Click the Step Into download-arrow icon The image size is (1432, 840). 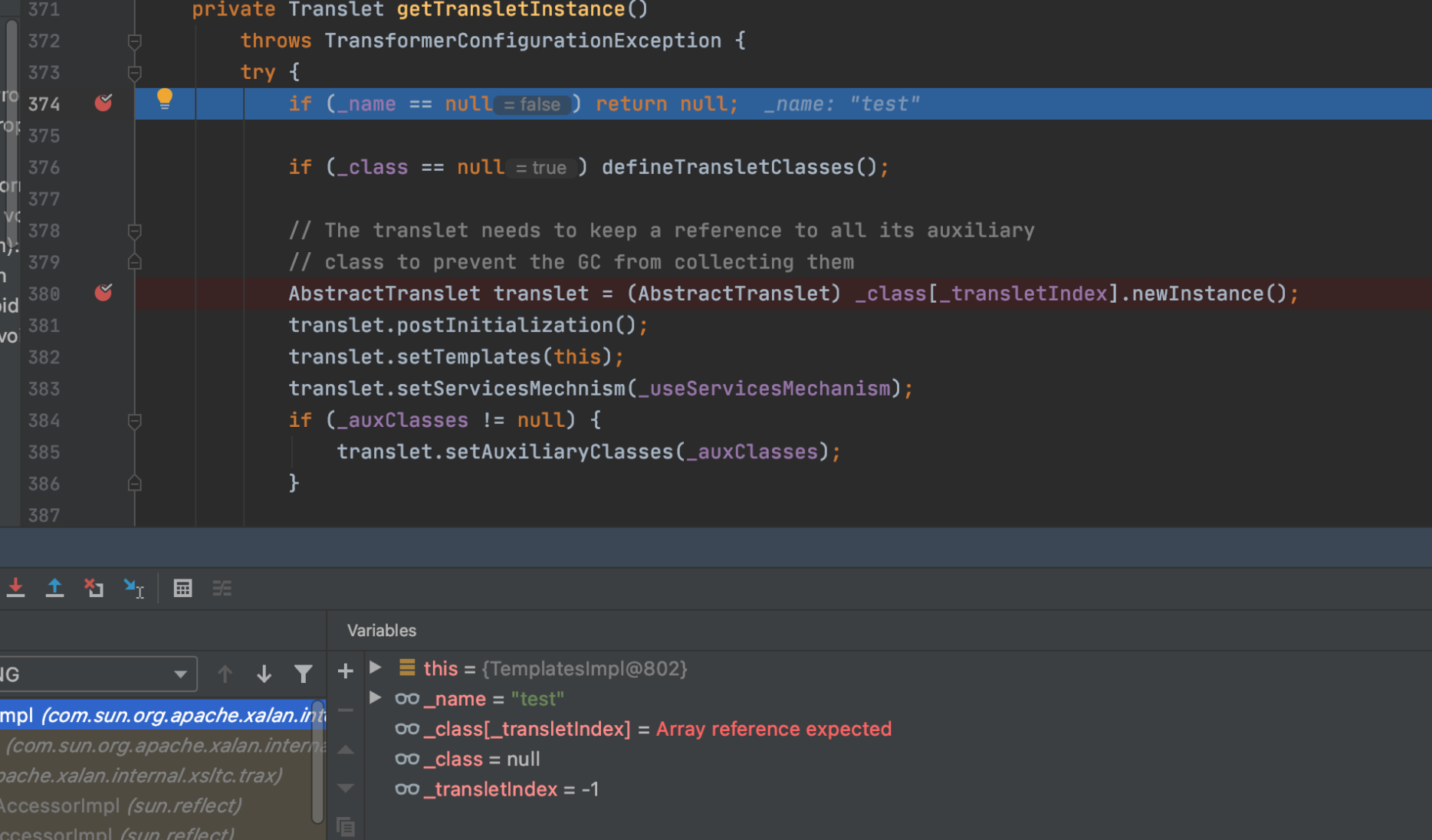[x=15, y=588]
